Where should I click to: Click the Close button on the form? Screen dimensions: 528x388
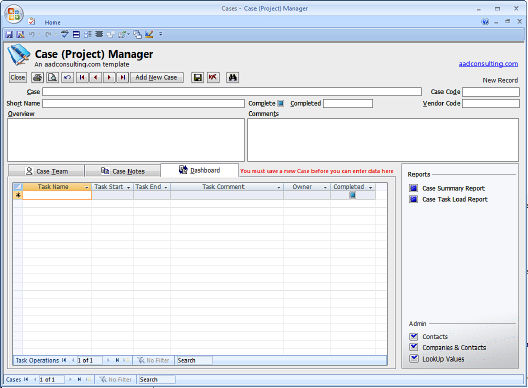(x=18, y=77)
